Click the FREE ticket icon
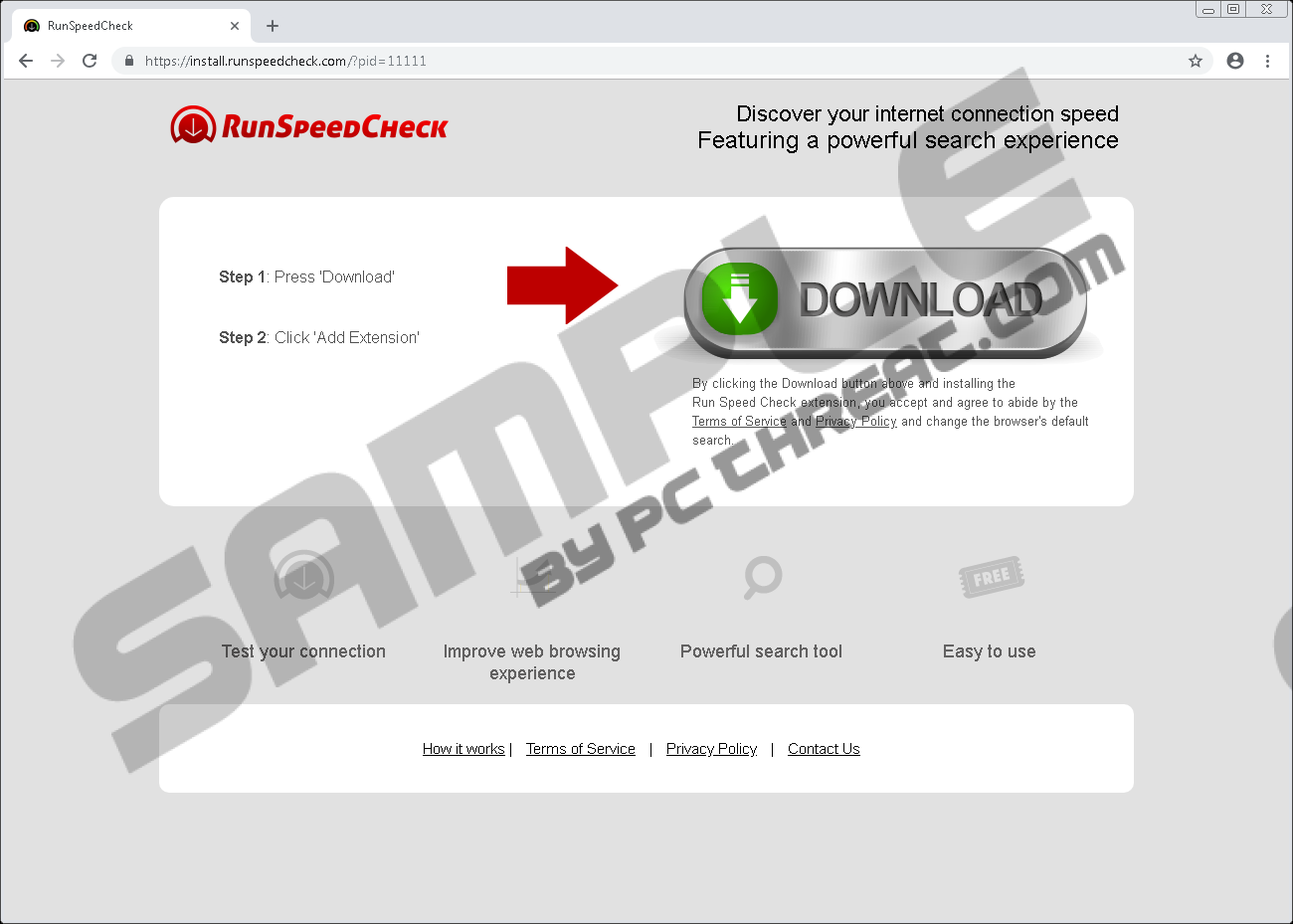 pyautogui.click(x=991, y=577)
